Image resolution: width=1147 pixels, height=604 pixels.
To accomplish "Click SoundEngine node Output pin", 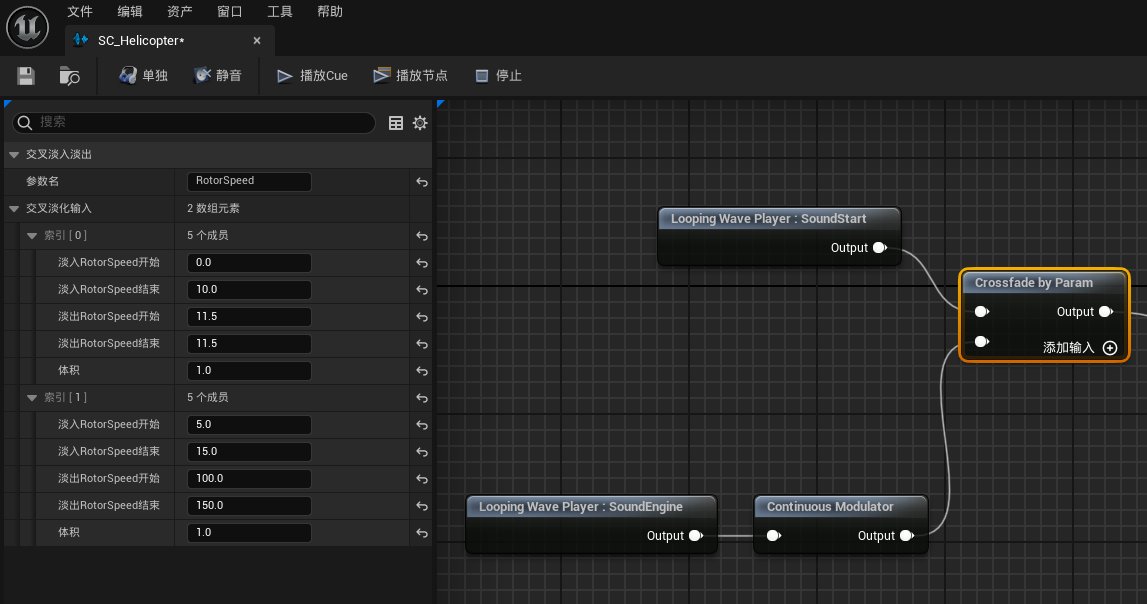I will (696, 536).
